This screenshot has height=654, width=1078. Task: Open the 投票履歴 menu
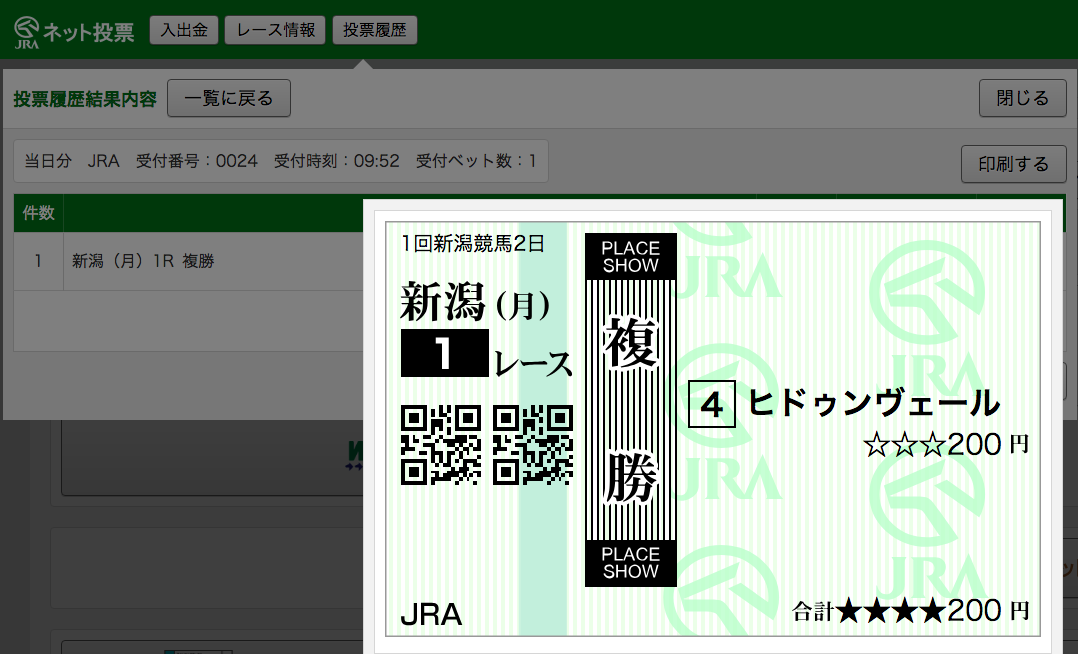tap(375, 30)
